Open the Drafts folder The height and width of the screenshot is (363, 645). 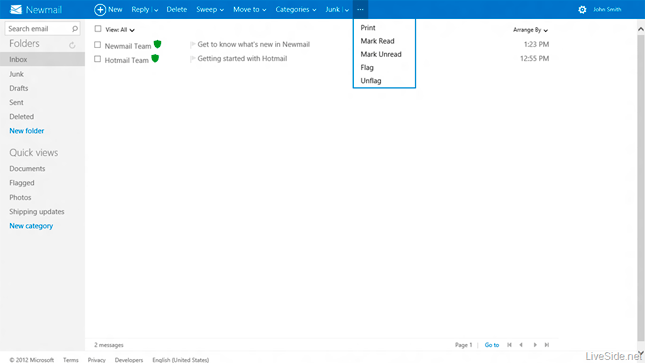click(x=19, y=88)
